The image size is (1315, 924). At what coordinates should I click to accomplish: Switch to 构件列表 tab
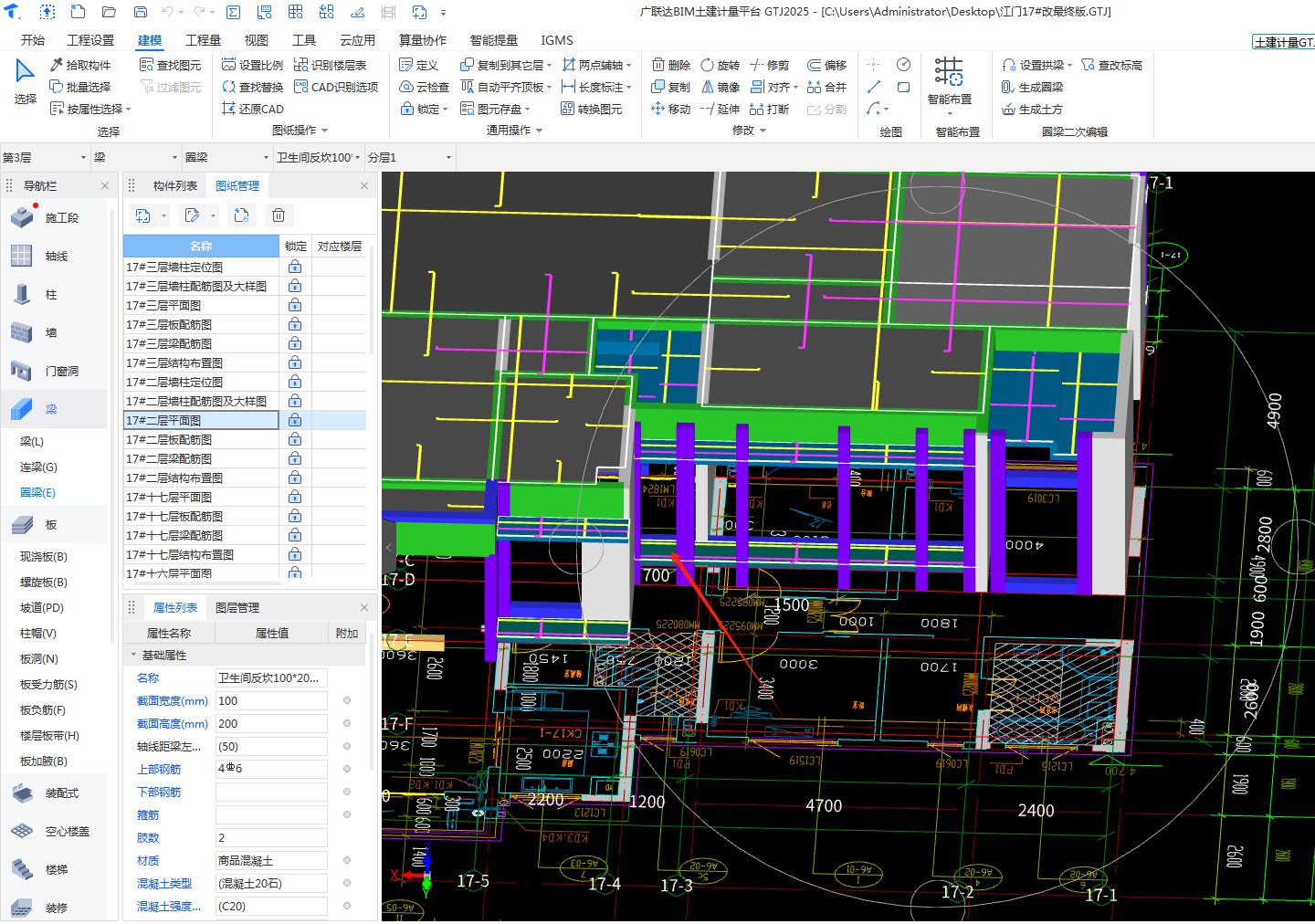click(x=175, y=185)
